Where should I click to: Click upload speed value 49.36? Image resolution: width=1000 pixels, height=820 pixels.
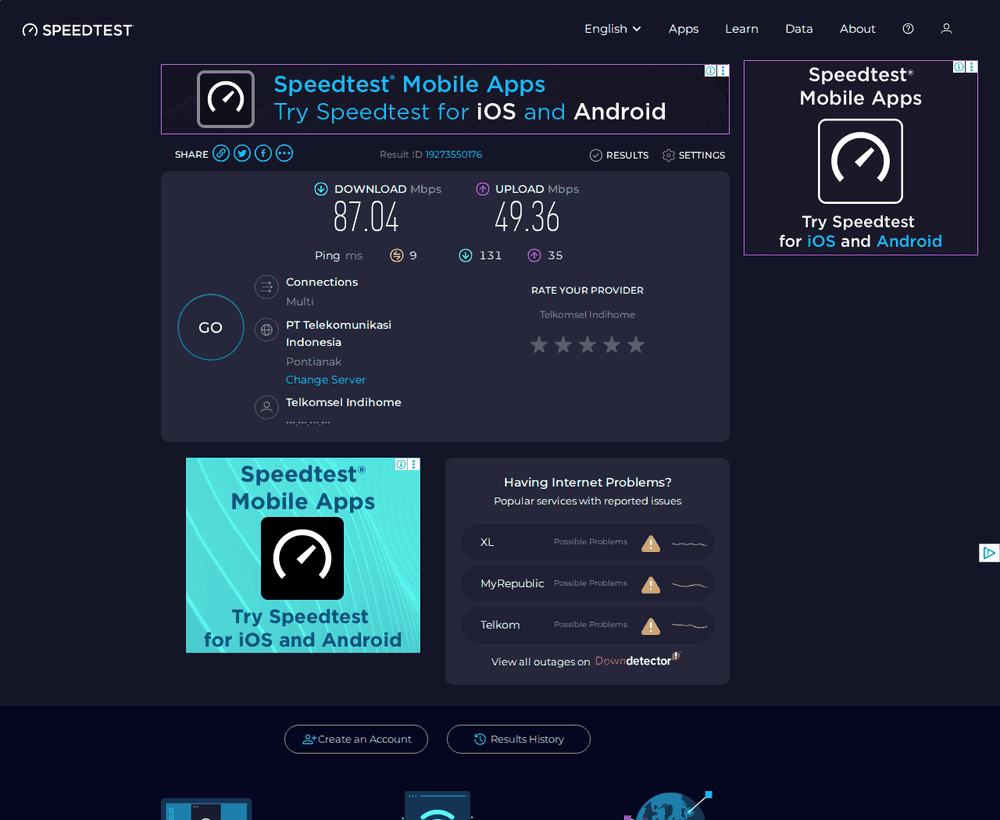(527, 217)
